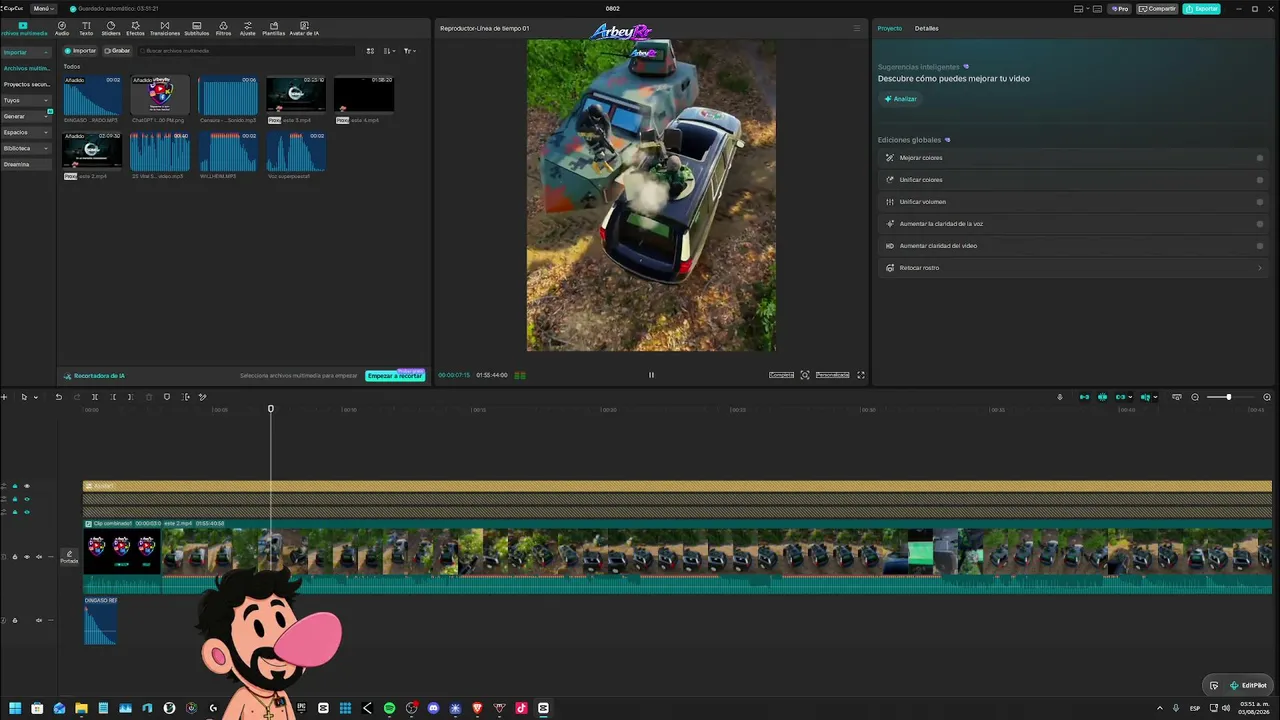
Task: Click the timeline playhead marker
Action: click(271, 409)
